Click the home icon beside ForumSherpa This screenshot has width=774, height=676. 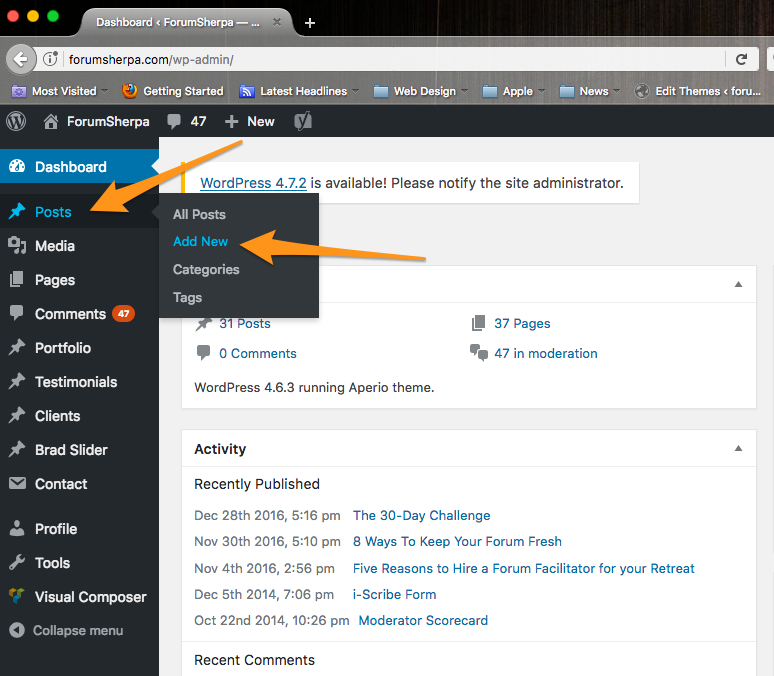(51, 121)
